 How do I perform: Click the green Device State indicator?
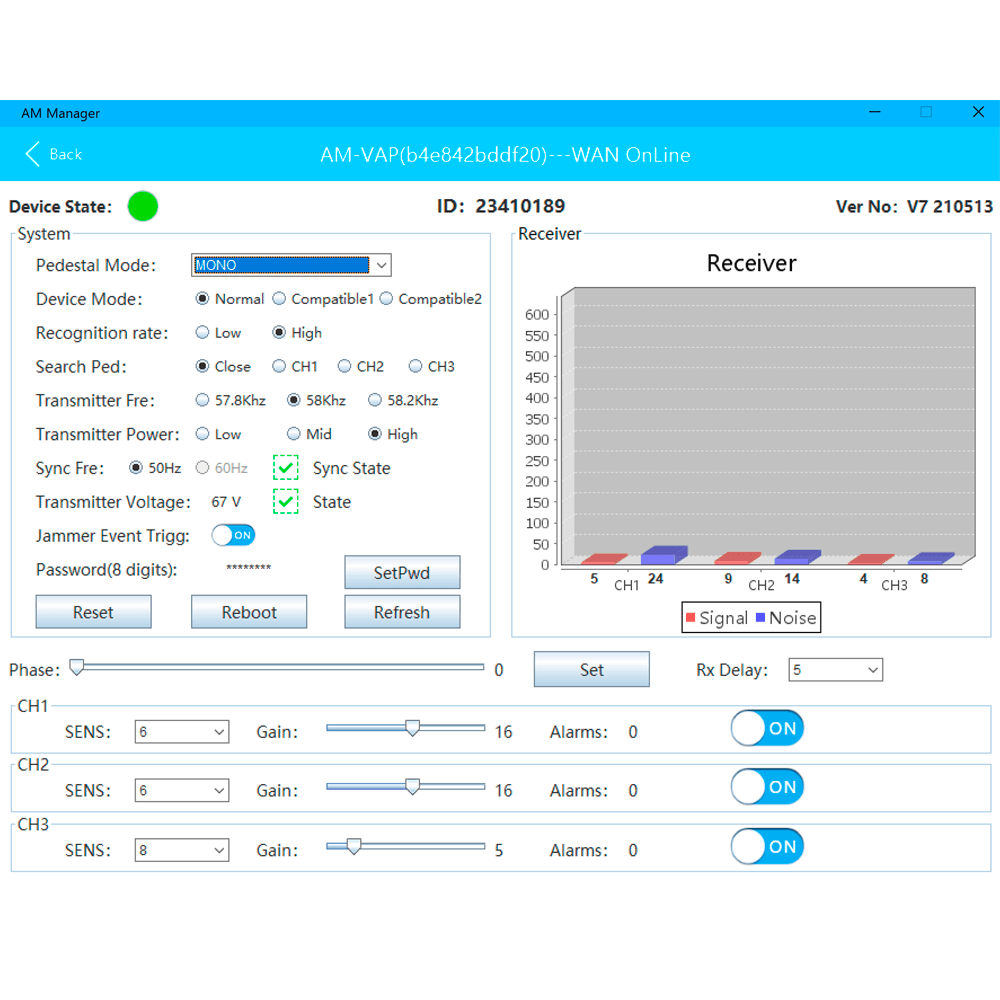click(x=143, y=207)
